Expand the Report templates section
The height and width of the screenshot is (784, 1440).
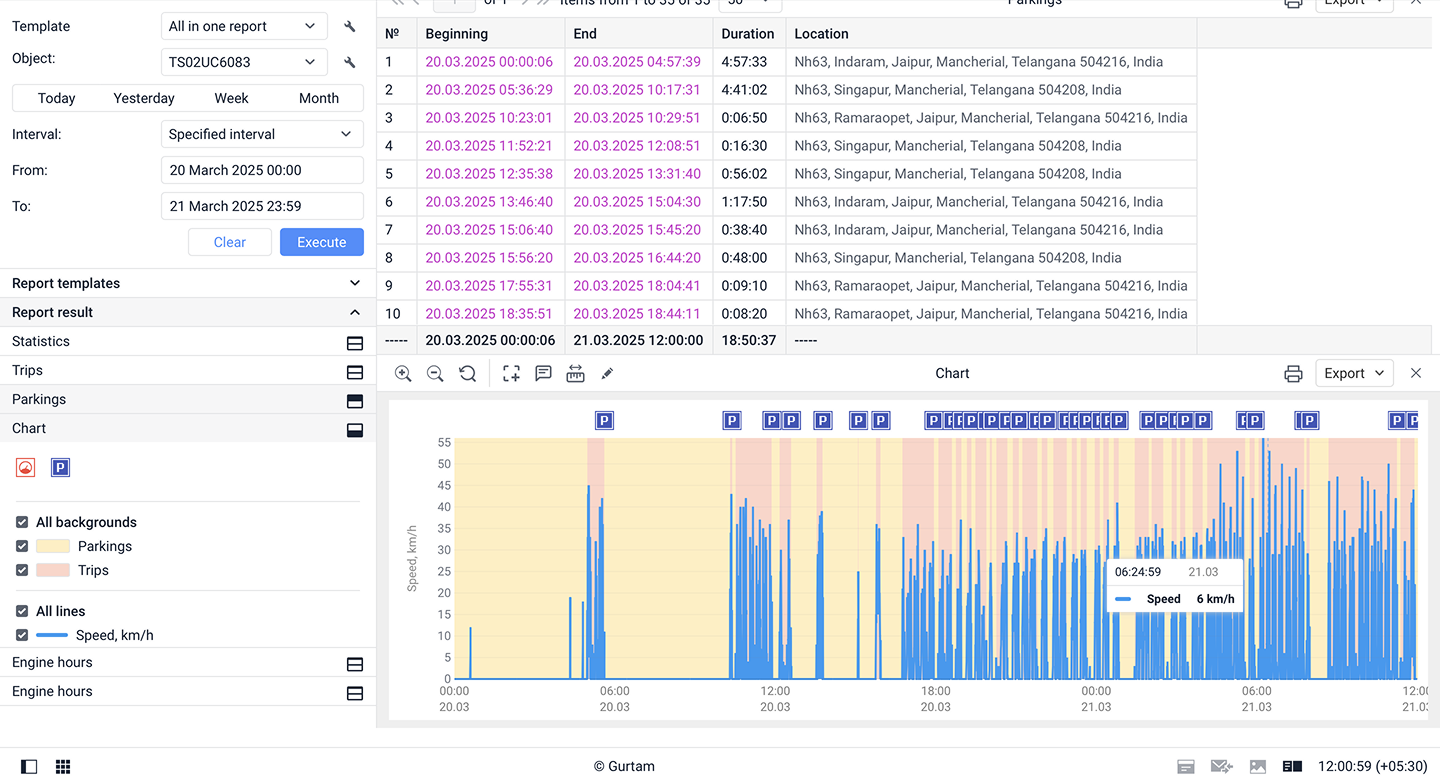188,283
